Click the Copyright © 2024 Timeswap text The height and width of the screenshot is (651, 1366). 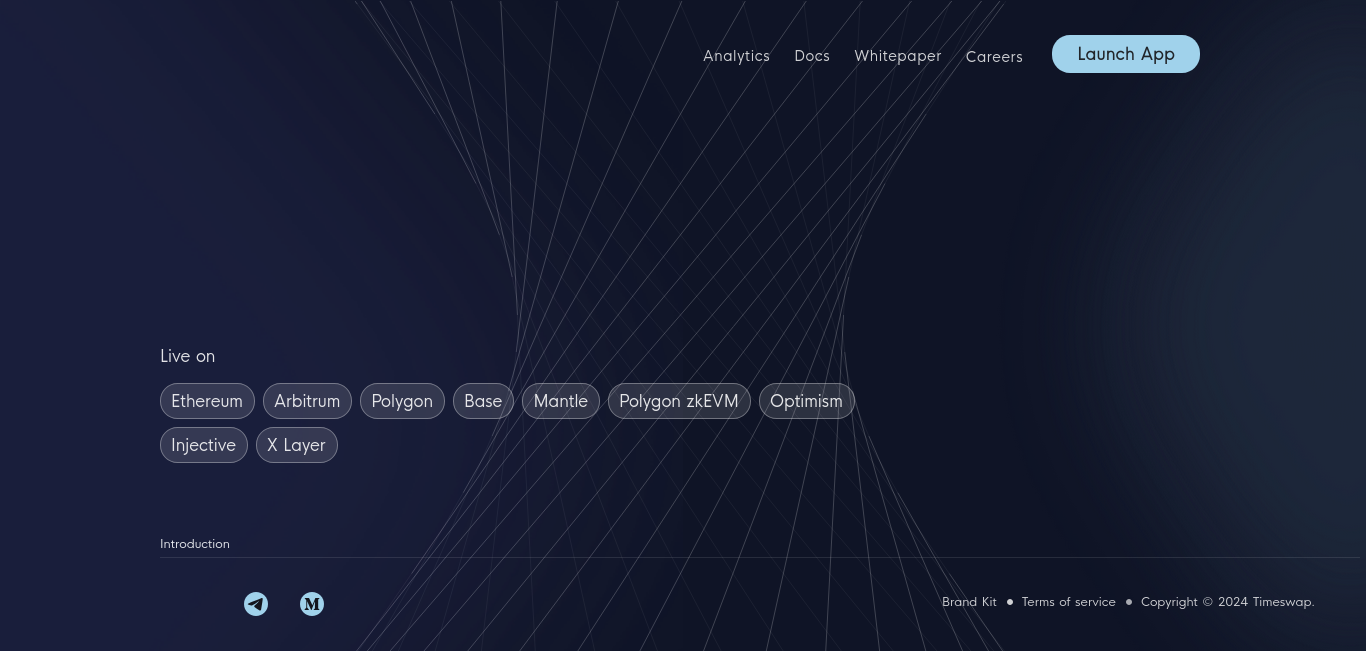pyautogui.click(x=1228, y=602)
